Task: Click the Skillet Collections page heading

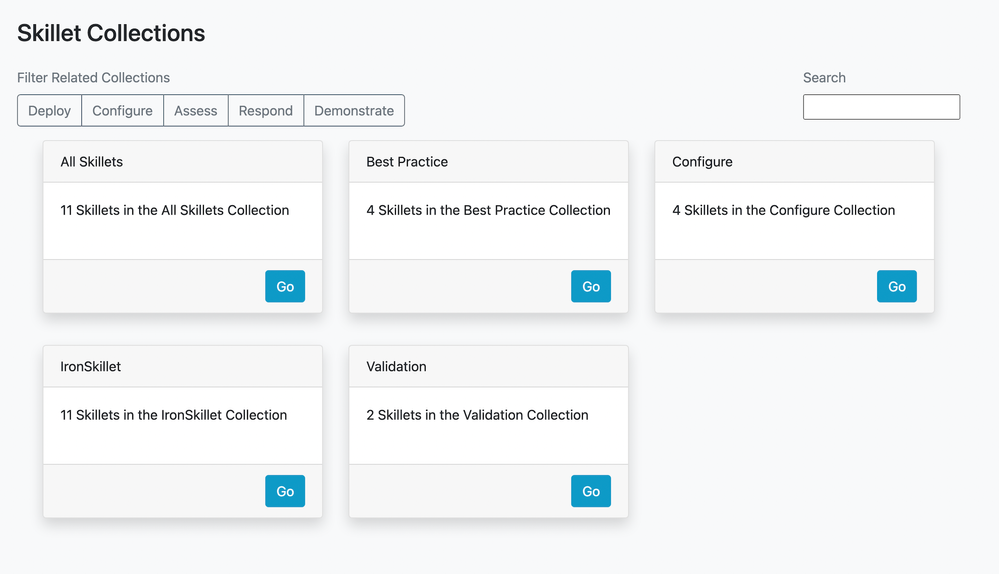Action: tap(111, 33)
